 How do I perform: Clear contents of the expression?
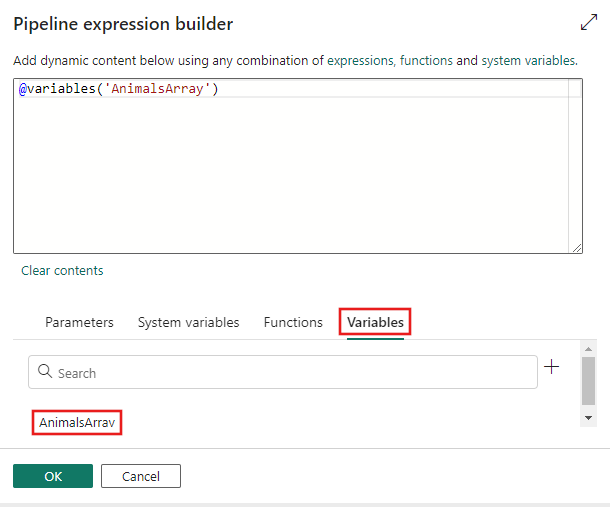point(62,271)
